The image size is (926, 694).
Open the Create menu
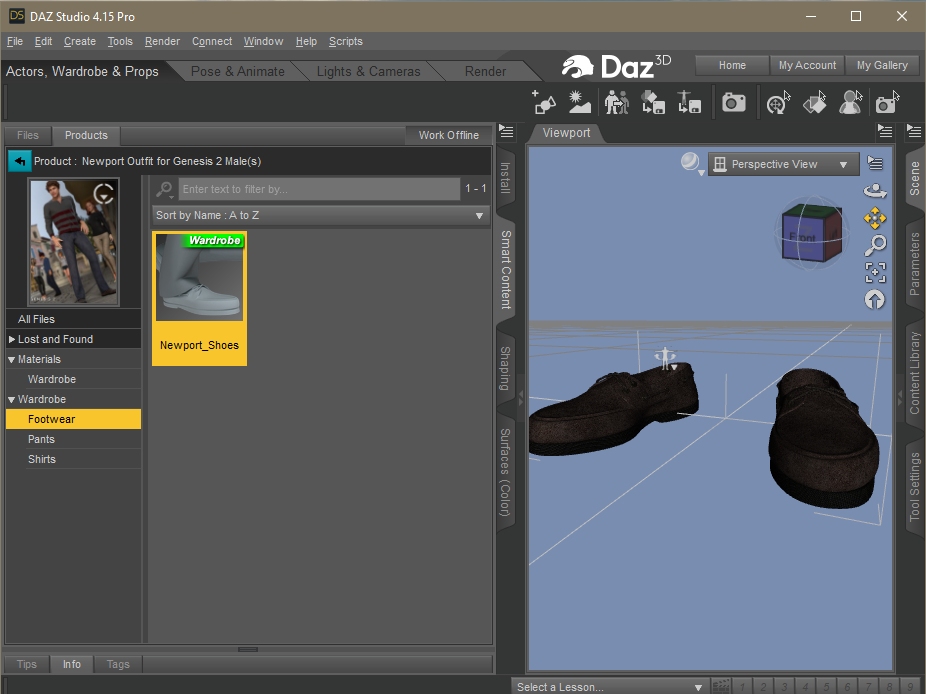point(80,41)
